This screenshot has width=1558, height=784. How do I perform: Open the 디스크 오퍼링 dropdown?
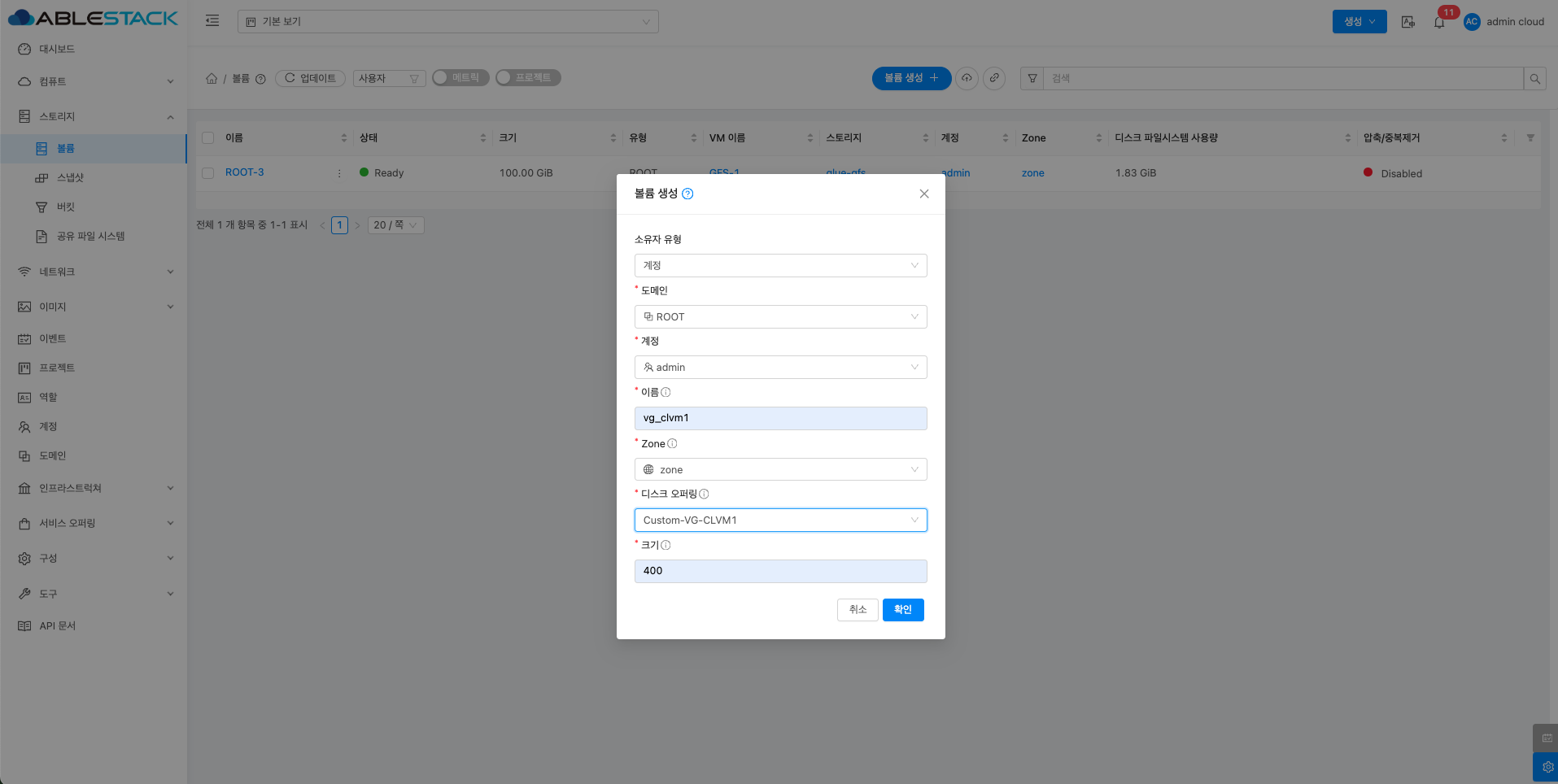tap(779, 520)
